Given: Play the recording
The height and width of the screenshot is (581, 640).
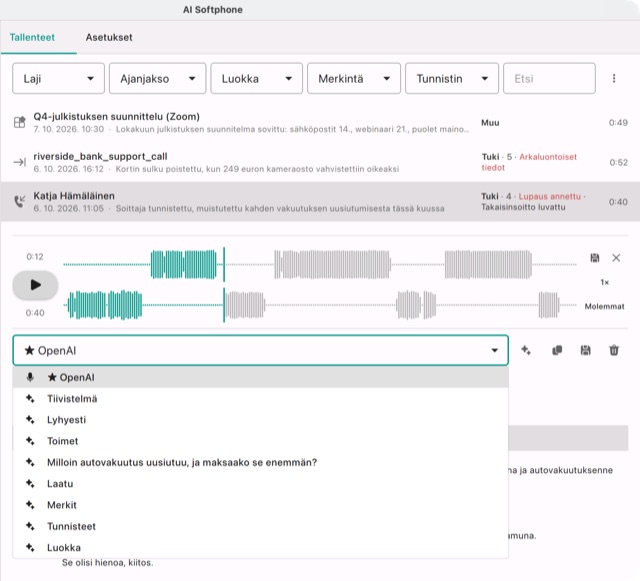Looking at the screenshot, I should tap(35, 285).
